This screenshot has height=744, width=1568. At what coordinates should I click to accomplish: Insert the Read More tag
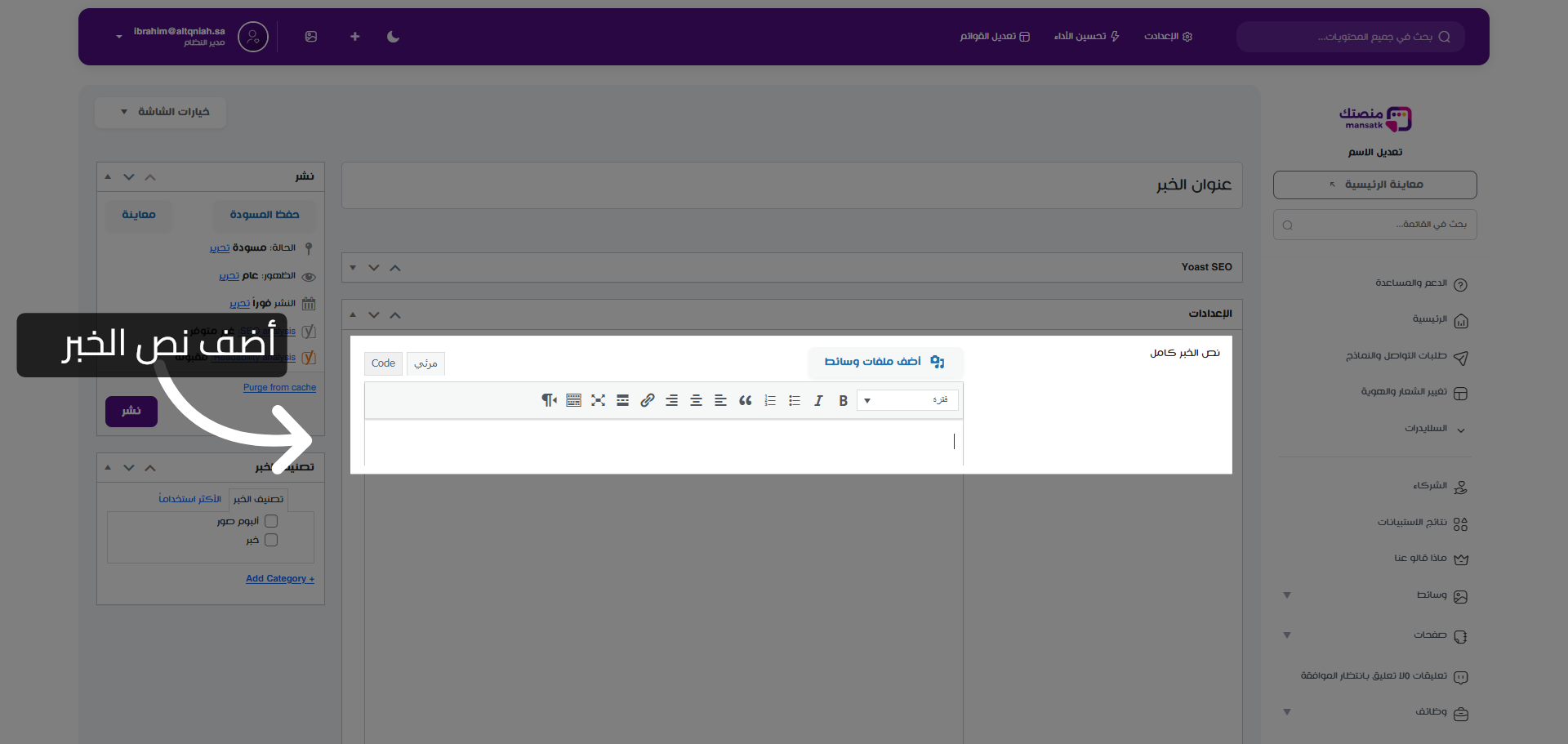(622, 401)
